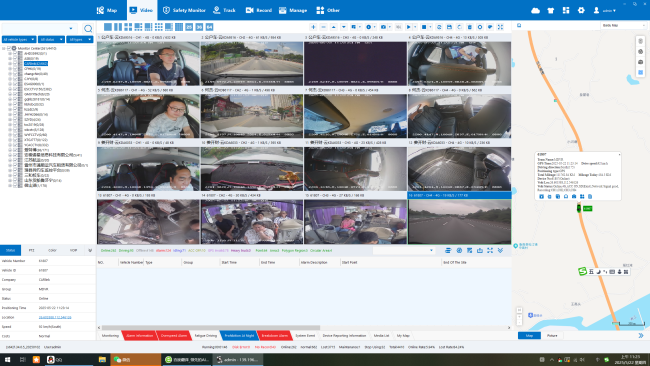This screenshot has width=650, height=366.
Task: Open the All vehicle types dropdown
Action: (19, 39)
